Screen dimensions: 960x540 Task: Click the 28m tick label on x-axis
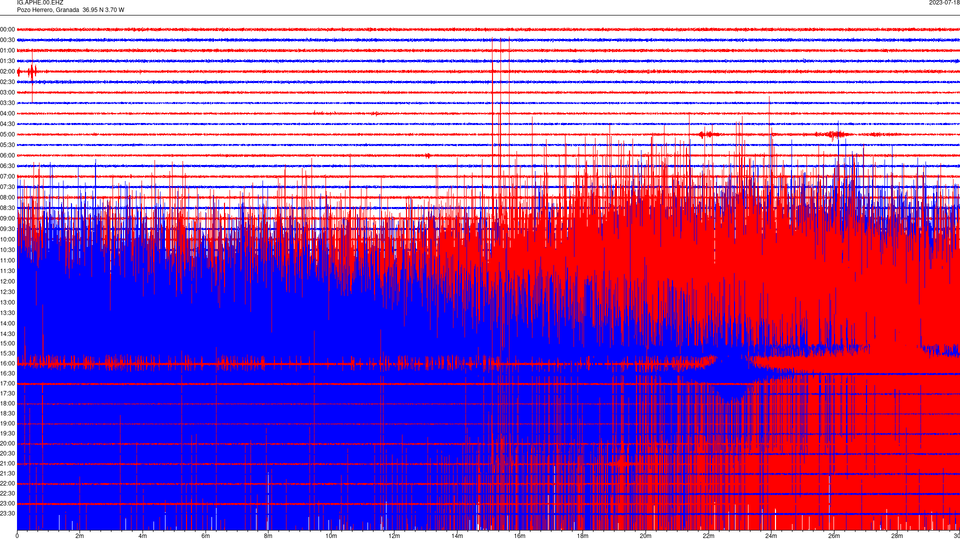pos(897,536)
